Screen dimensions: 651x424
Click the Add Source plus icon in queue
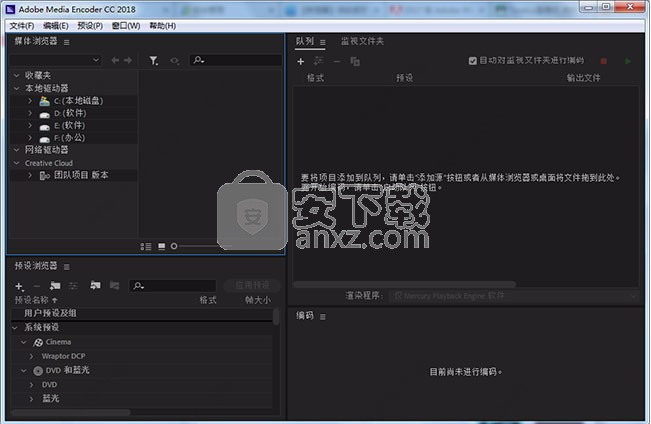[301, 61]
